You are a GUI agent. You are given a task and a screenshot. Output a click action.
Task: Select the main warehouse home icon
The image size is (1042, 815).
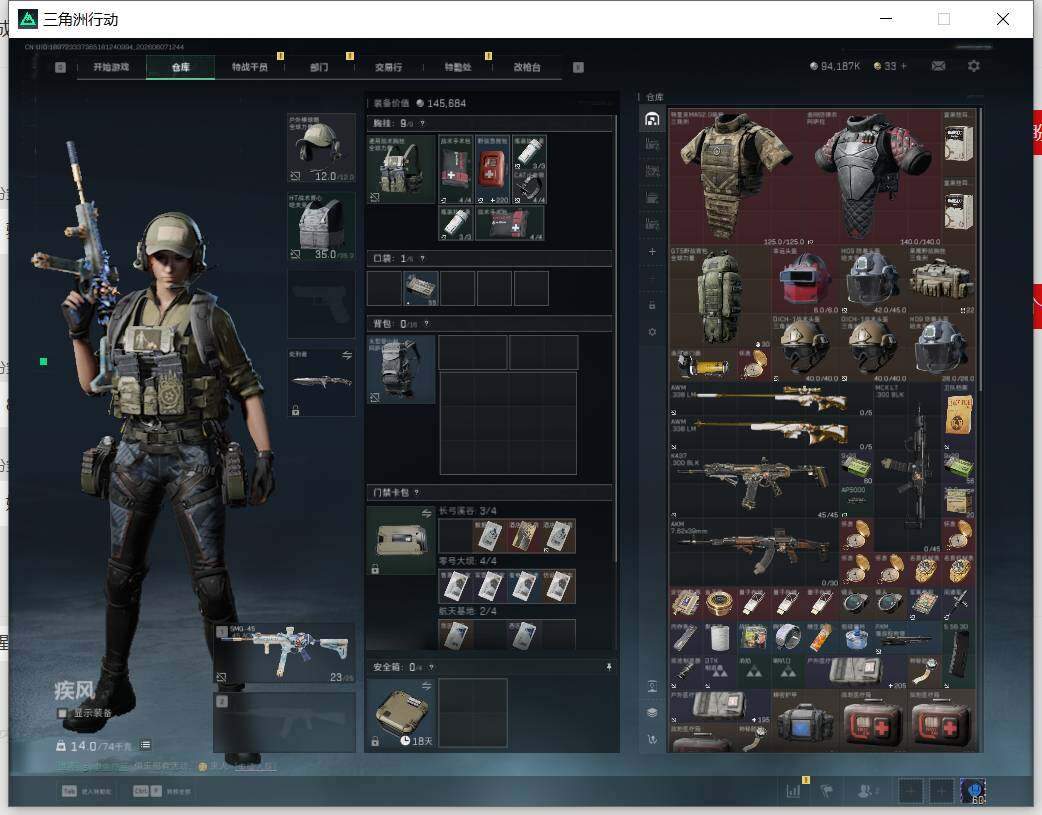click(x=652, y=120)
